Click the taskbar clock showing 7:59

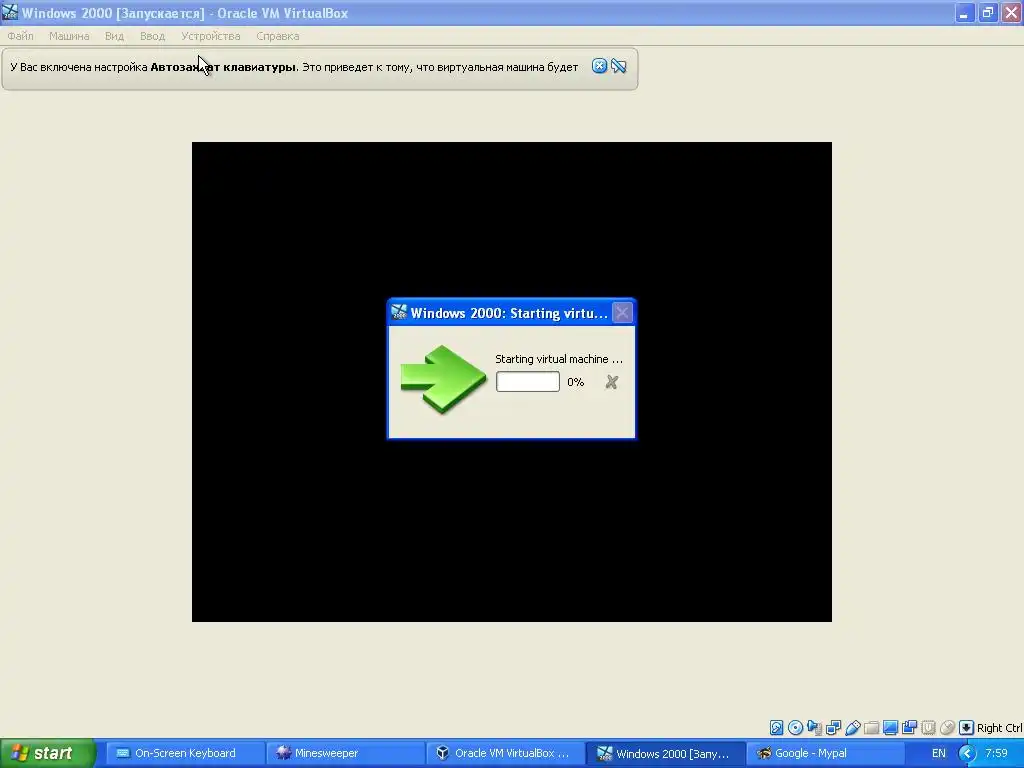pos(996,753)
